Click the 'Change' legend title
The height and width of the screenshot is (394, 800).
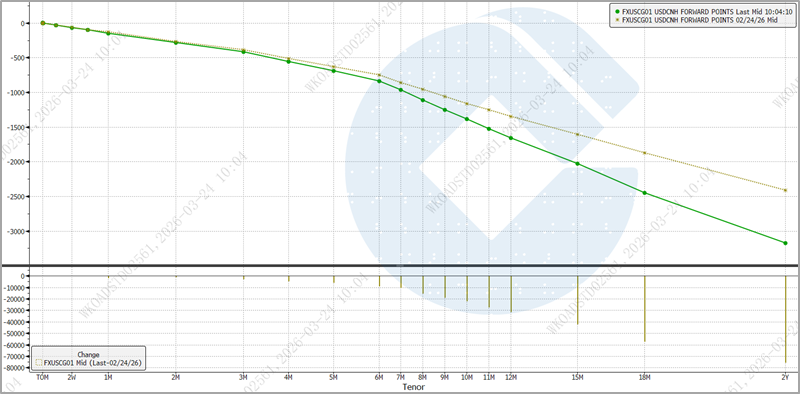(88, 354)
